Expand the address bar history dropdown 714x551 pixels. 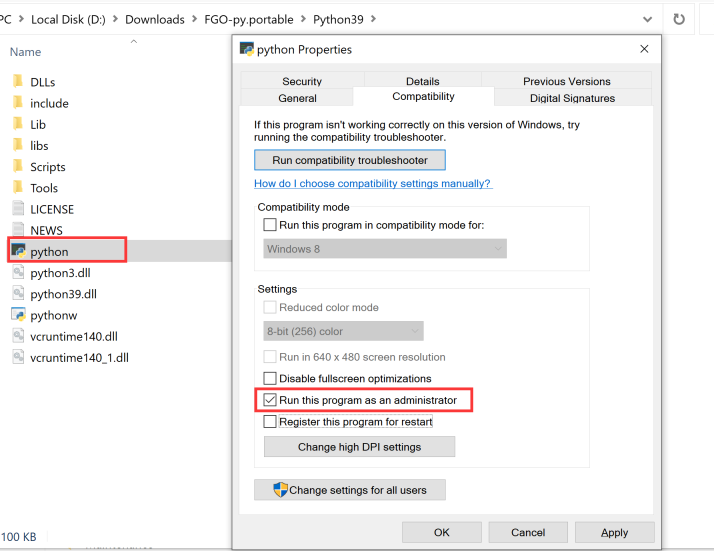[647, 19]
